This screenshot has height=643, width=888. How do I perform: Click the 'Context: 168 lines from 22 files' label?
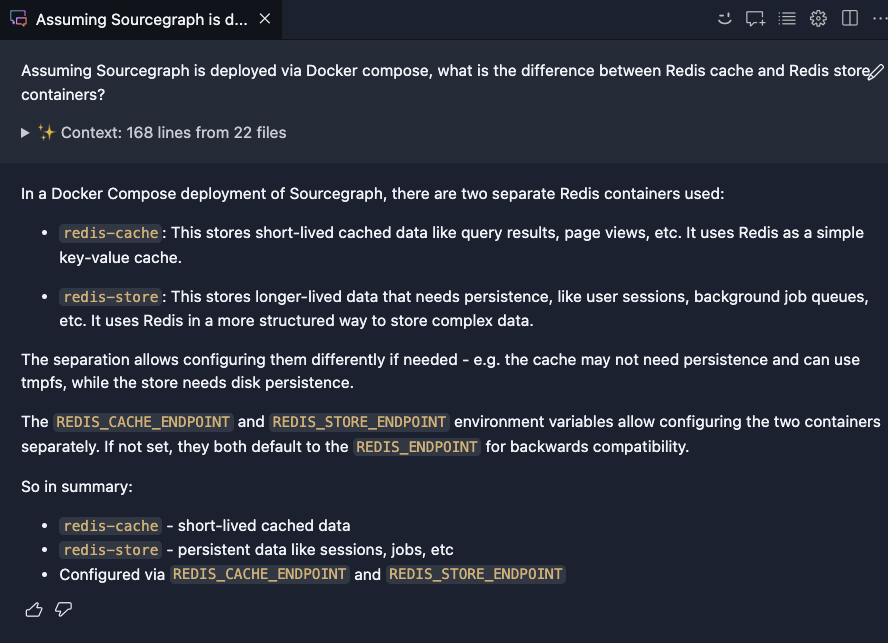(173, 132)
